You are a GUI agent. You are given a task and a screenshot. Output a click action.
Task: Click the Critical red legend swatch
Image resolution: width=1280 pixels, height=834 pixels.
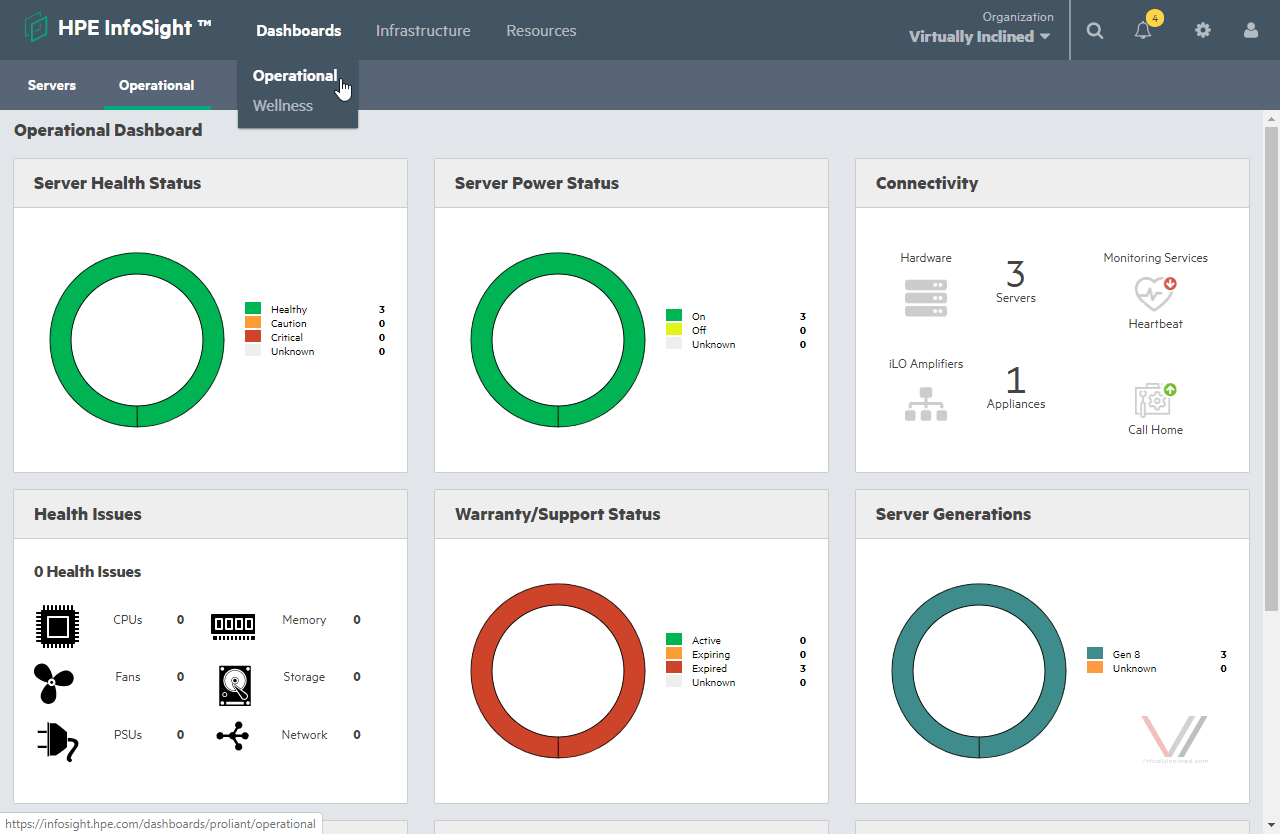tap(253, 337)
